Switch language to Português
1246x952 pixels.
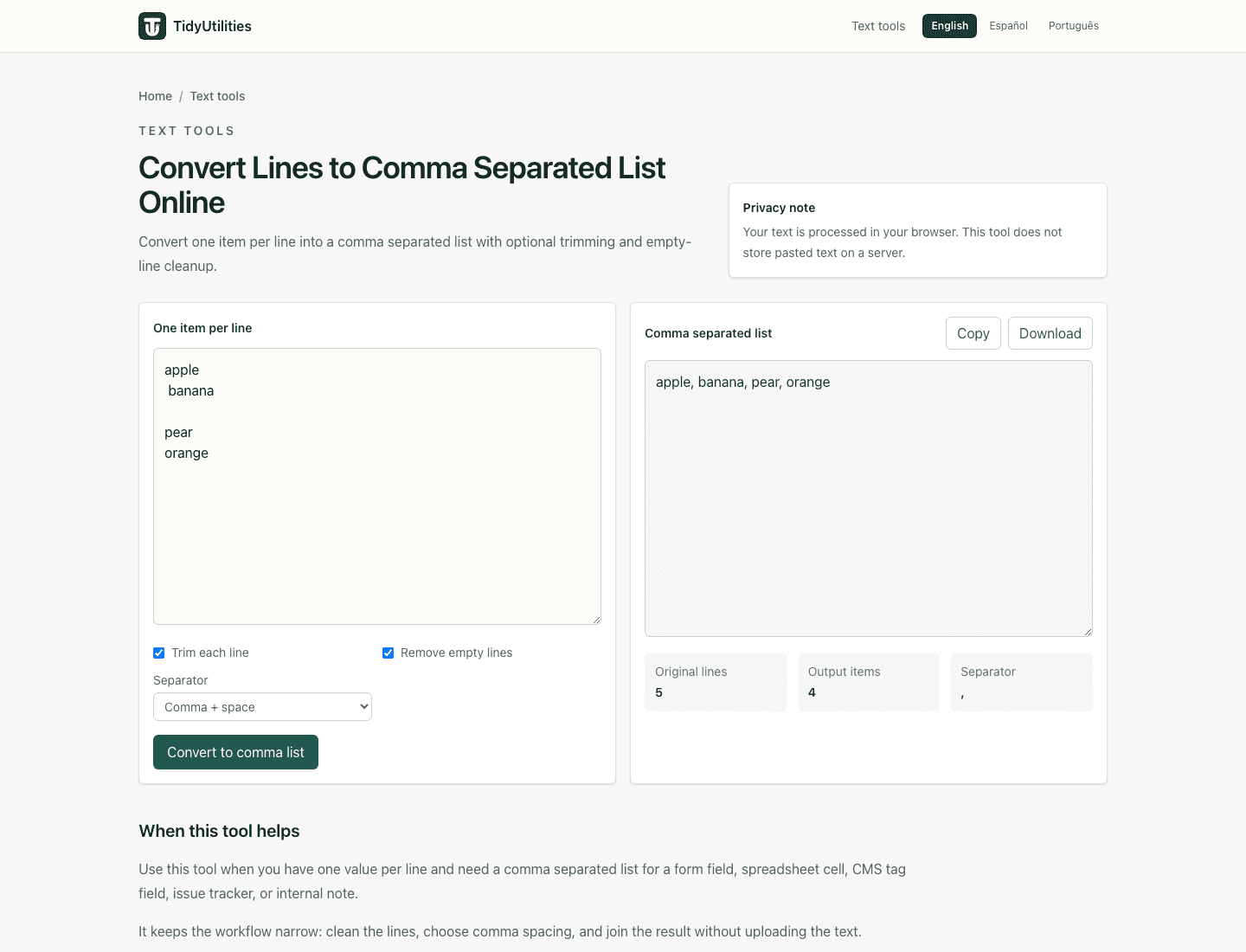1073,26
